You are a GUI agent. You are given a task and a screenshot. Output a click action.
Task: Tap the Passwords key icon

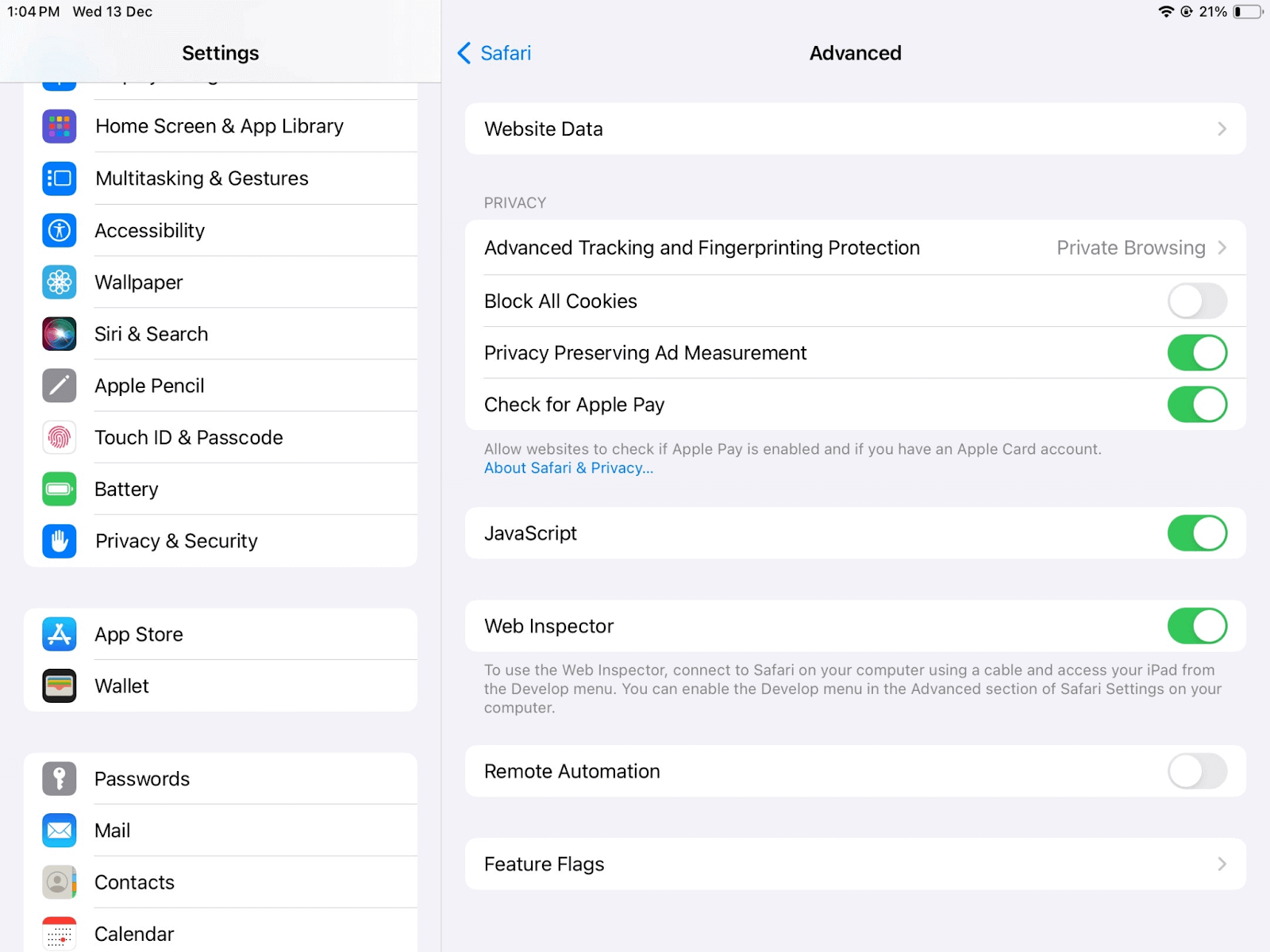[60, 778]
